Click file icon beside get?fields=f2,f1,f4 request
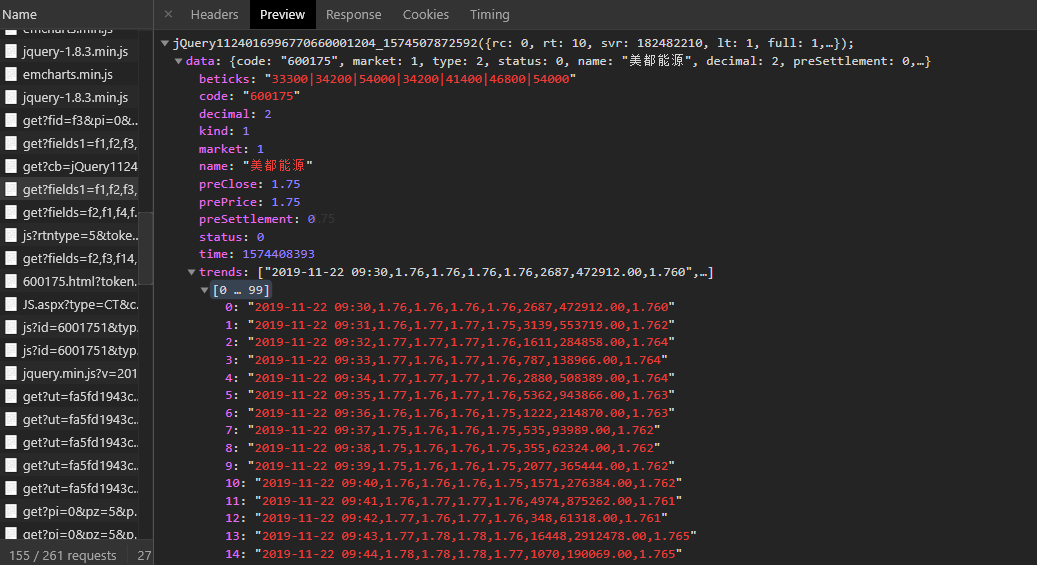This screenshot has height=565, width=1037. point(12,212)
